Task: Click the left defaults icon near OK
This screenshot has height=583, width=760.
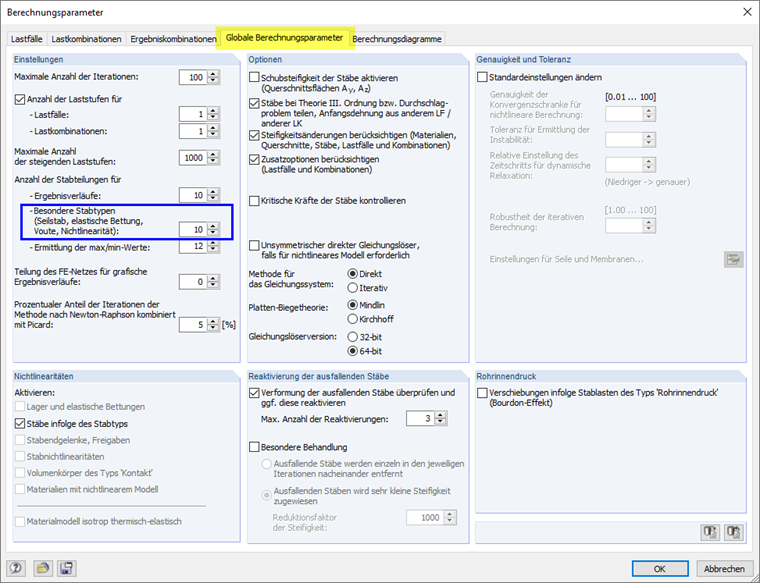Action: [x=711, y=532]
